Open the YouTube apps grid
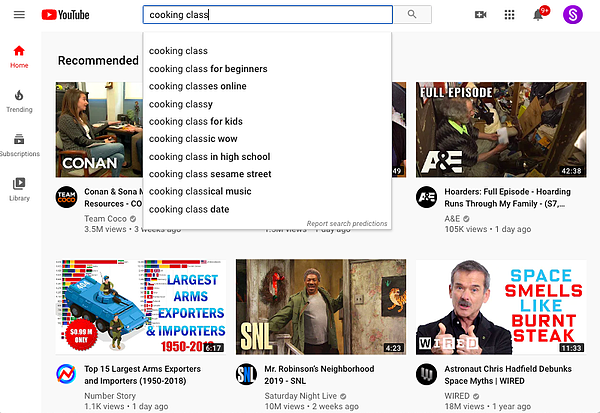The width and height of the screenshot is (600, 413). click(x=509, y=15)
